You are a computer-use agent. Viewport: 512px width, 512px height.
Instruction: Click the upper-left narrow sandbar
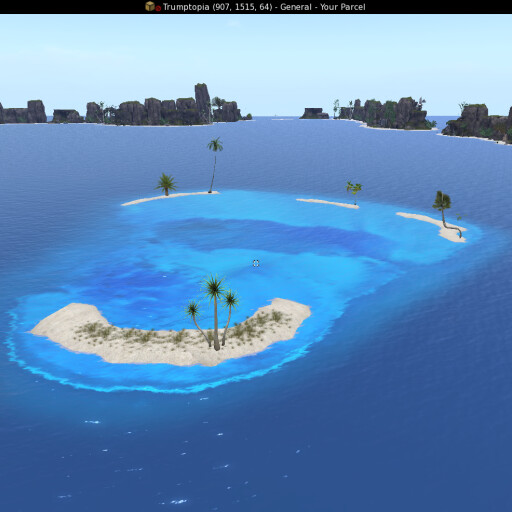click(x=170, y=198)
